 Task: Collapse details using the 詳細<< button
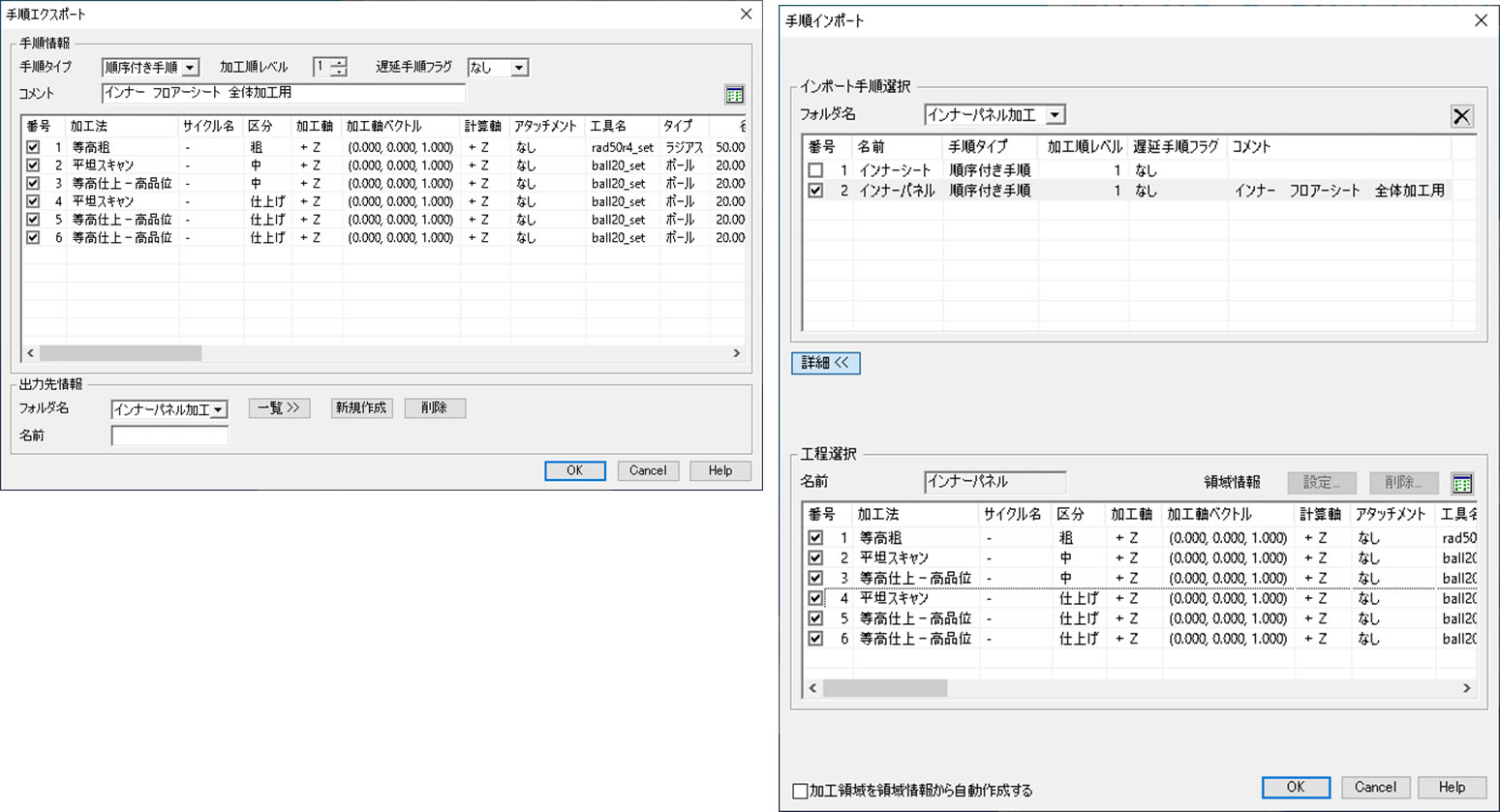coord(826,363)
